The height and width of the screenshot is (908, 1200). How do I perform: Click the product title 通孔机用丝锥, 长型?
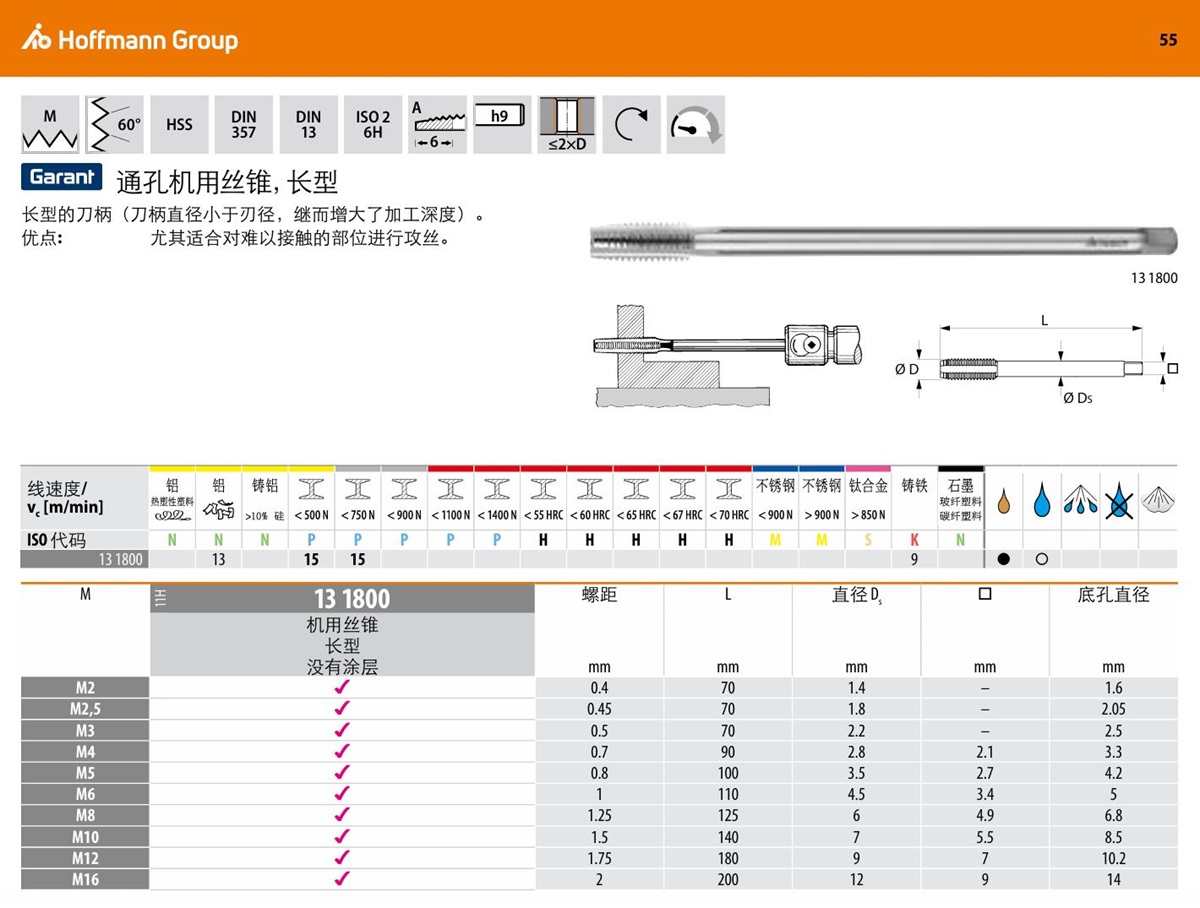tap(228, 181)
